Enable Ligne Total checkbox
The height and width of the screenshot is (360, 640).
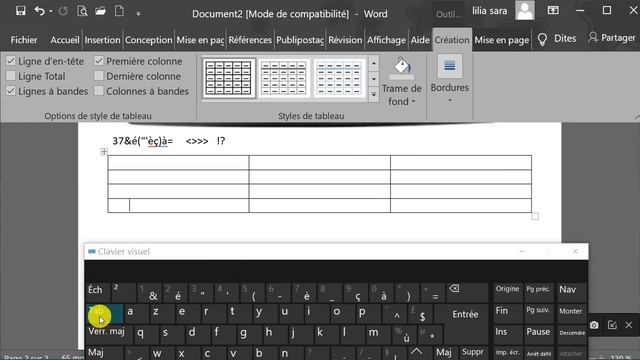click(11, 76)
